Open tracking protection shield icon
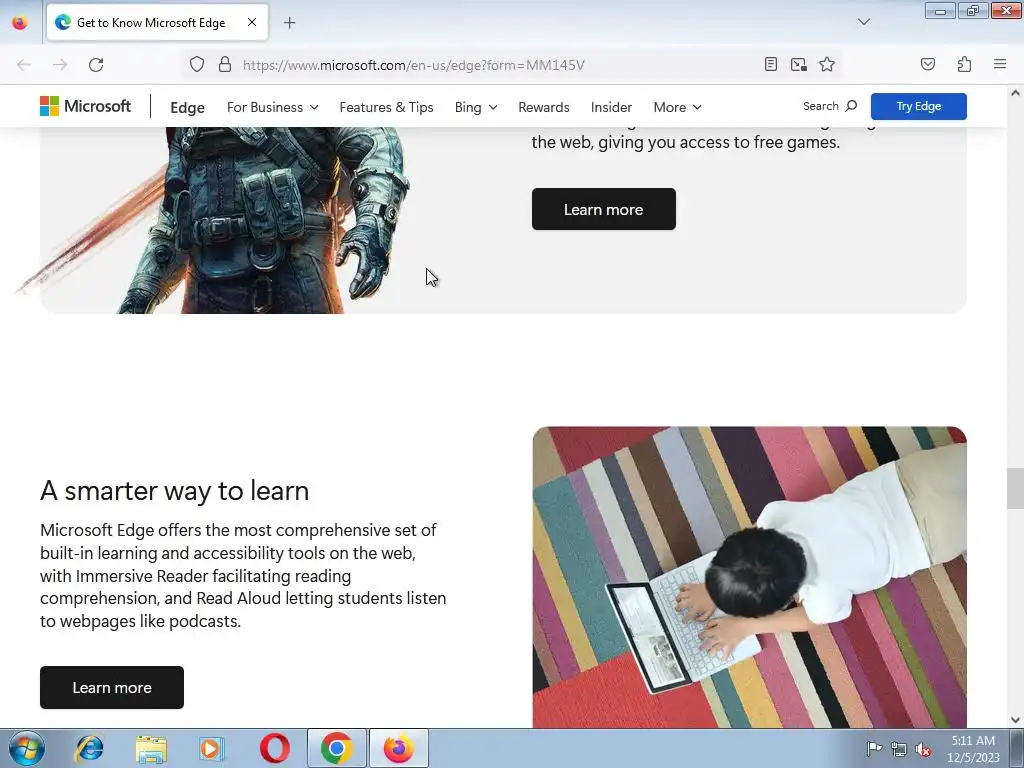This screenshot has width=1024, height=768. pyautogui.click(x=197, y=65)
